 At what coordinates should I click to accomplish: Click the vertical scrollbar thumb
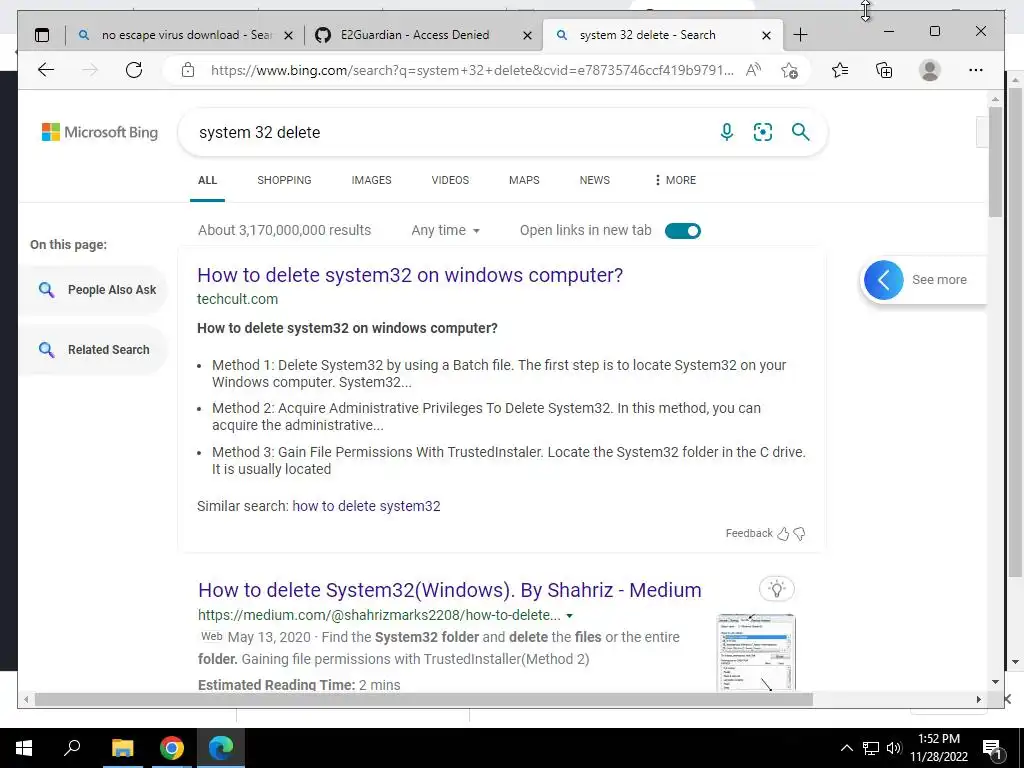(x=995, y=162)
